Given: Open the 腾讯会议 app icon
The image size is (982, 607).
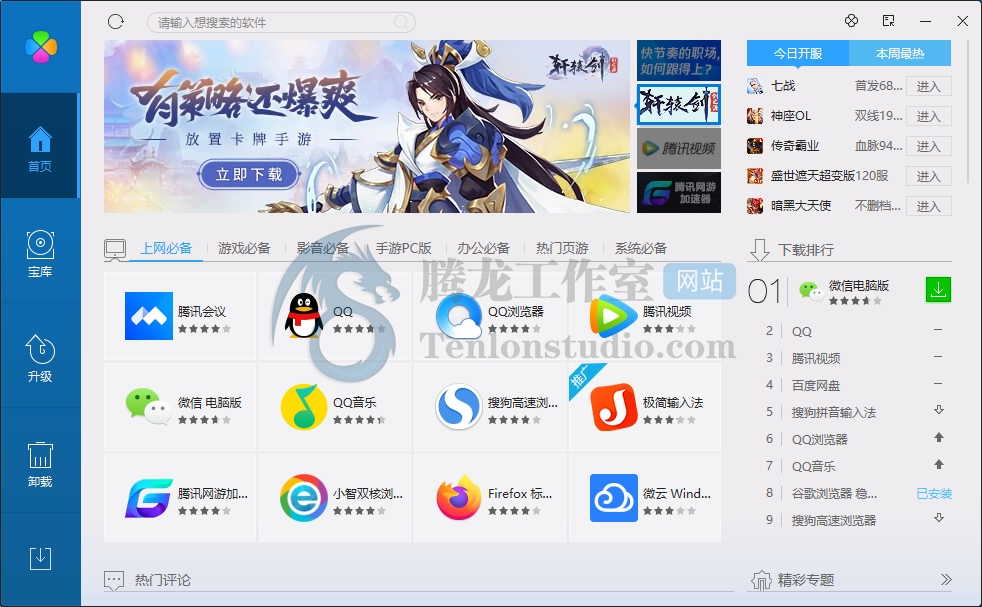Looking at the screenshot, I should point(149,316).
